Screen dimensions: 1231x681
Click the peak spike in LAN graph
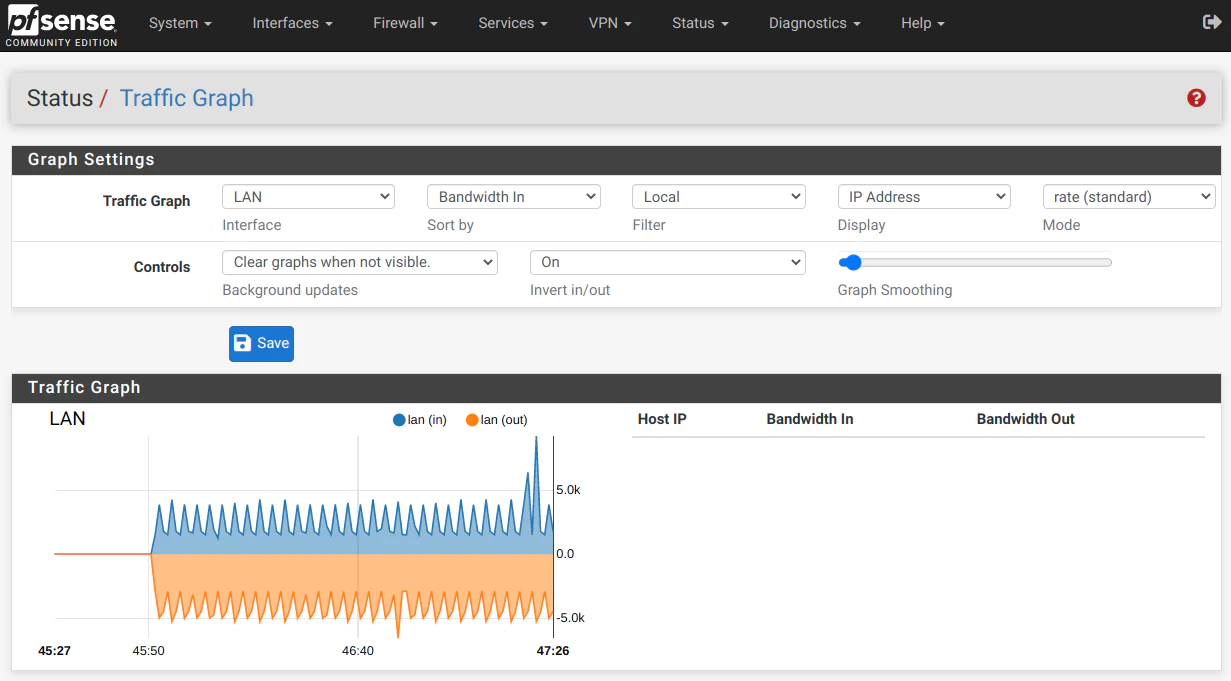pos(536,440)
